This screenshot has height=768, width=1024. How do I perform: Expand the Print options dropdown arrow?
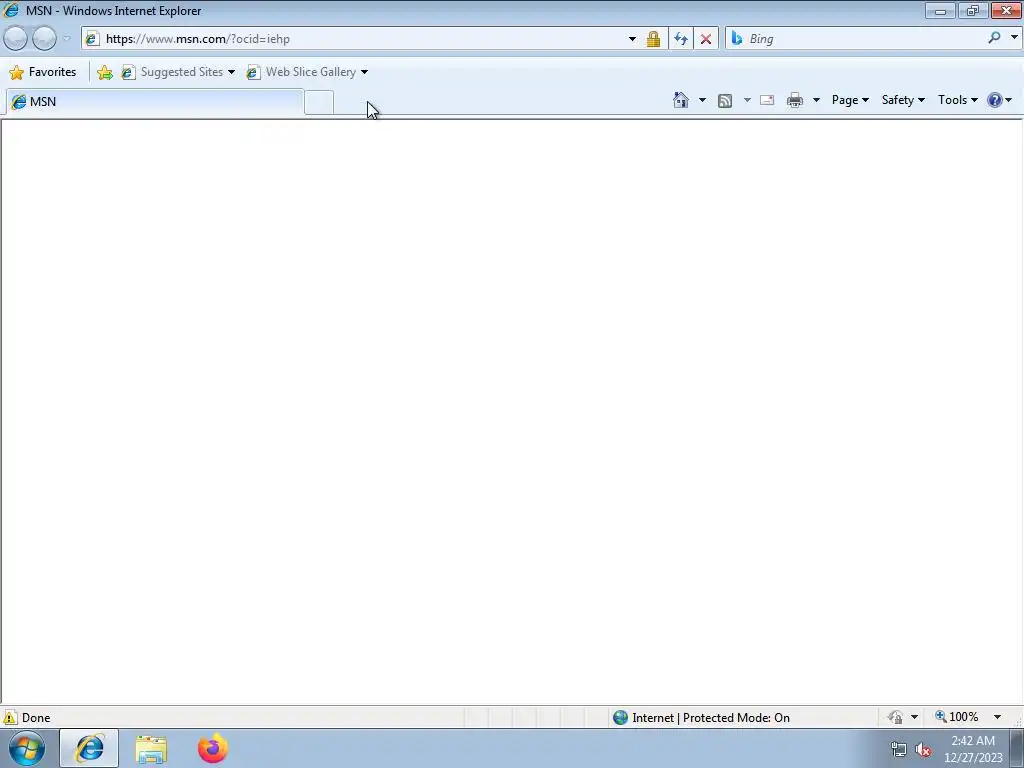[x=816, y=100]
